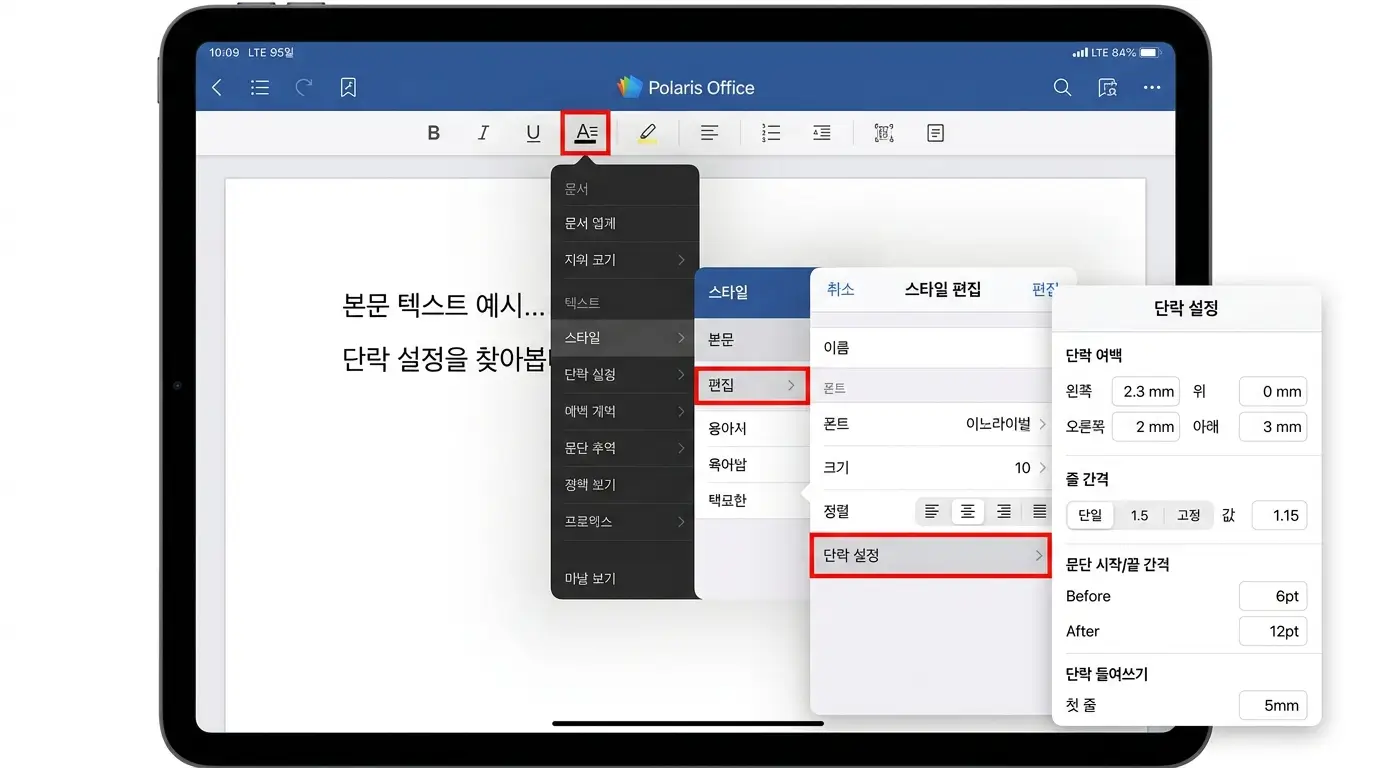Image resolution: width=1376 pixels, height=768 pixels.
Task: Tap the 10:09 clock in status bar
Action: 225,52
